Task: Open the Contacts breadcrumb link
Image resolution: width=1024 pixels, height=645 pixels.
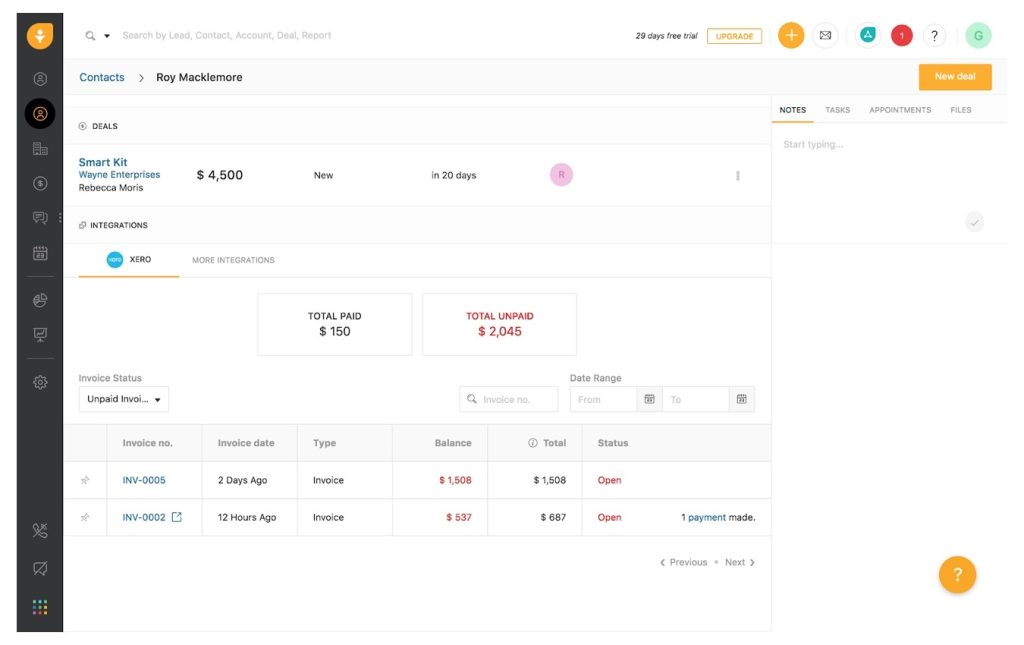Action: [102, 77]
